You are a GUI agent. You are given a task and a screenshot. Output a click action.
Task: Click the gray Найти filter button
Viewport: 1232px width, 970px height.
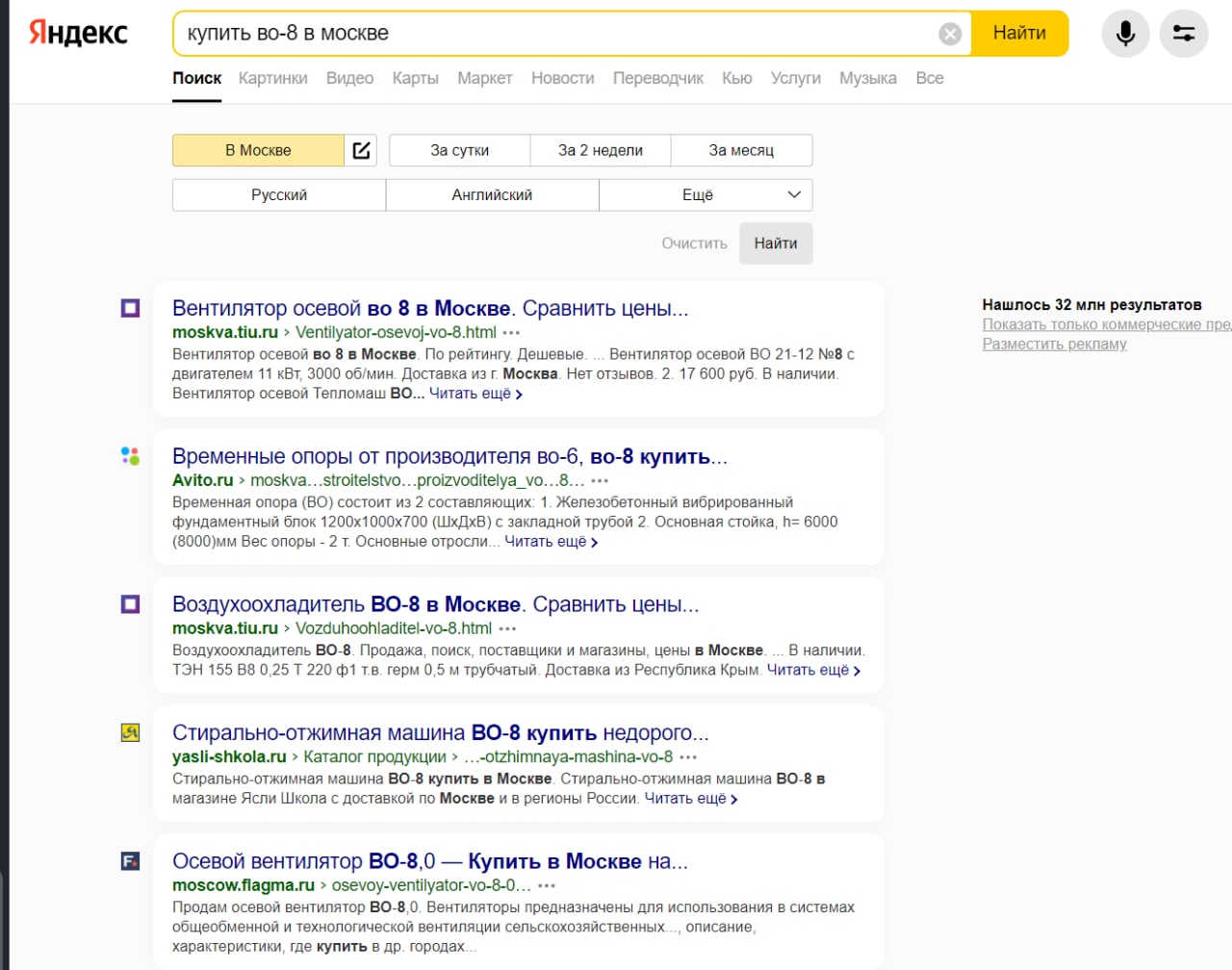tap(776, 243)
